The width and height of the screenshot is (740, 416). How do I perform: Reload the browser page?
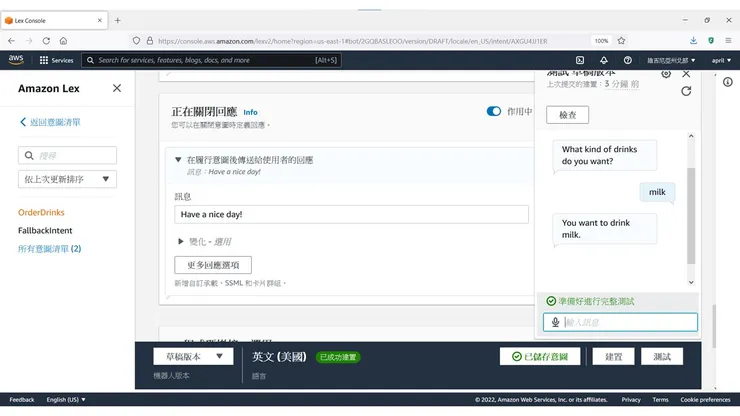46,41
